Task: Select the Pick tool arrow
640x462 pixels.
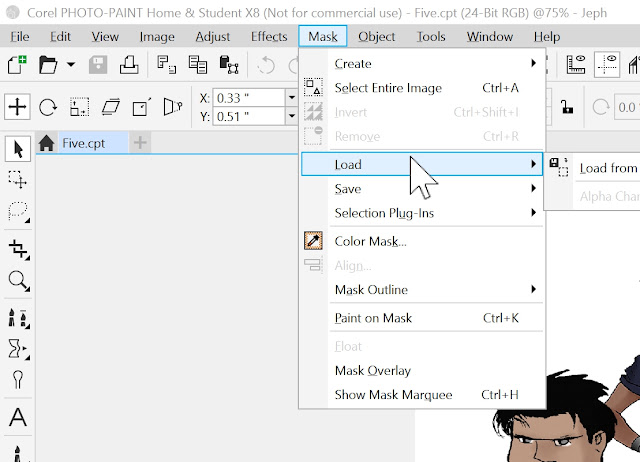Action: (x=18, y=149)
